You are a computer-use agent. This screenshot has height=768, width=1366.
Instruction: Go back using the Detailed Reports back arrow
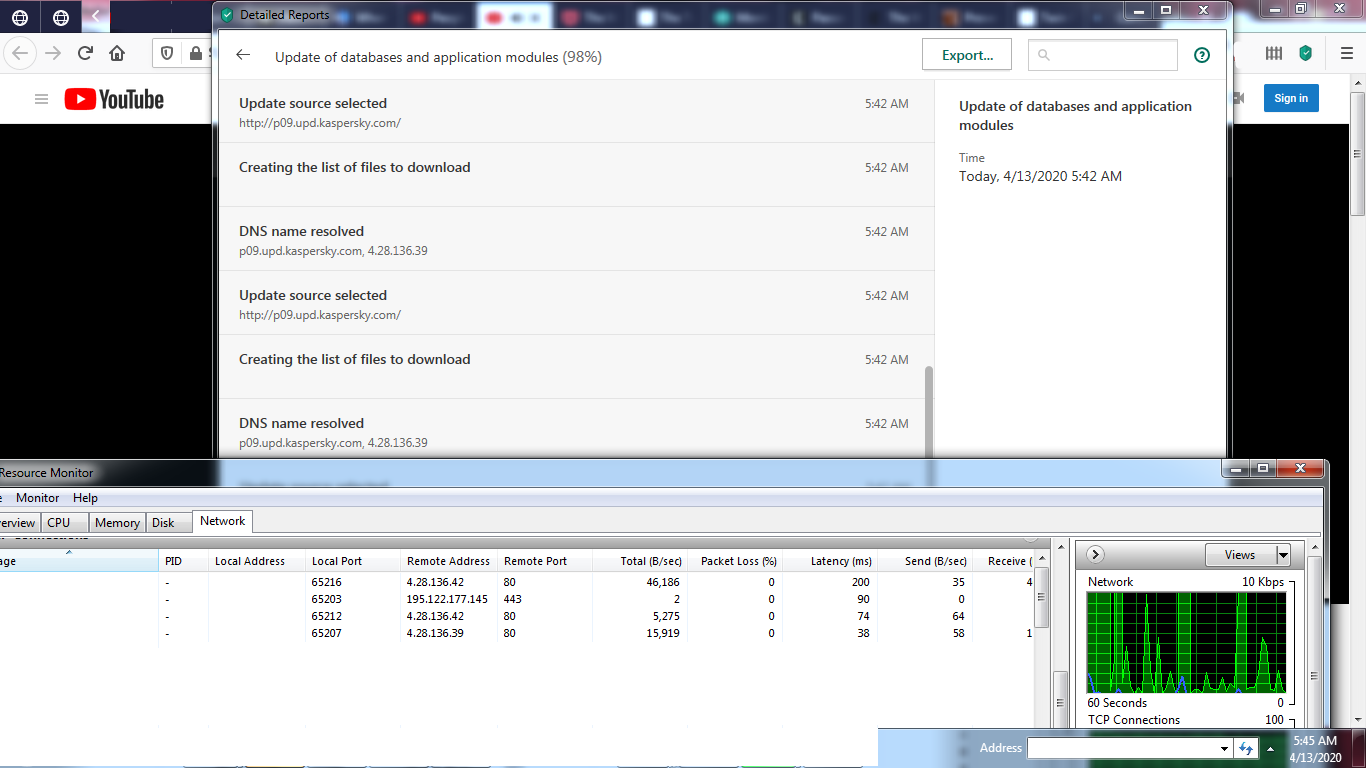(243, 55)
